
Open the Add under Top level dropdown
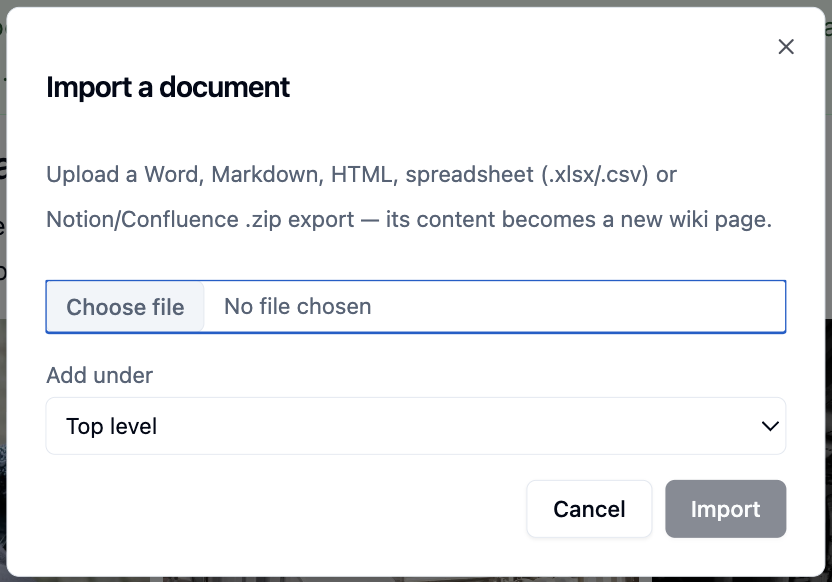(415, 426)
